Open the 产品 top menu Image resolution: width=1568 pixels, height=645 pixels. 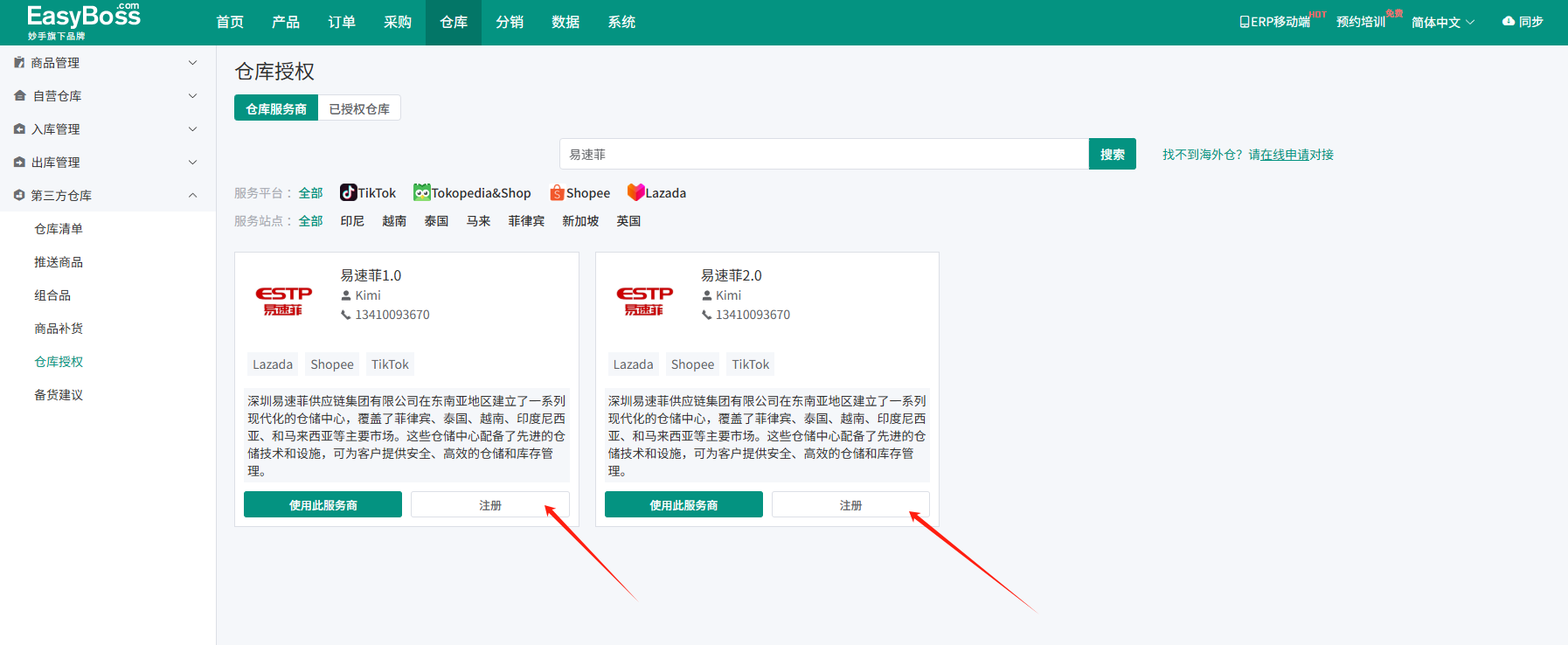(x=286, y=22)
